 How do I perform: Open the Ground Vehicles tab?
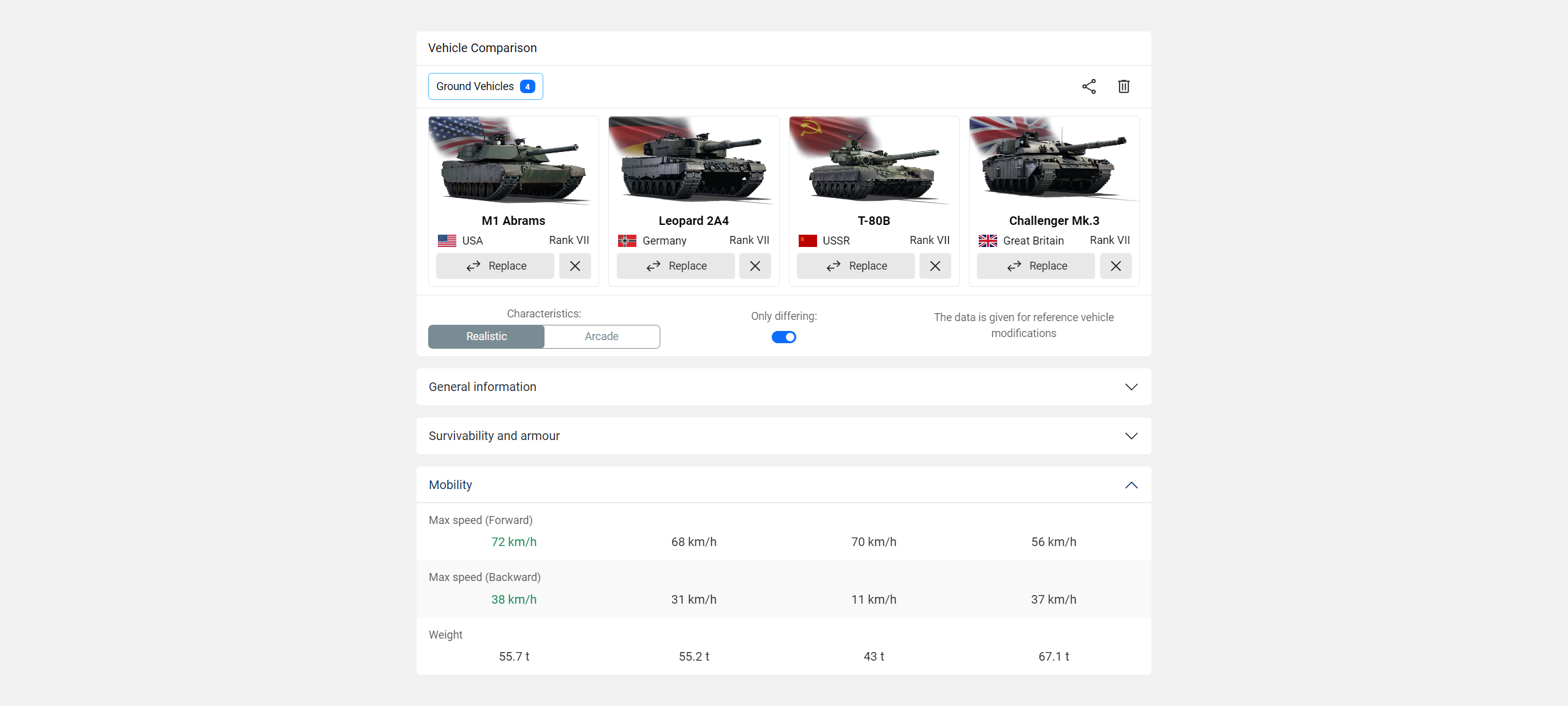pyautogui.click(x=475, y=86)
